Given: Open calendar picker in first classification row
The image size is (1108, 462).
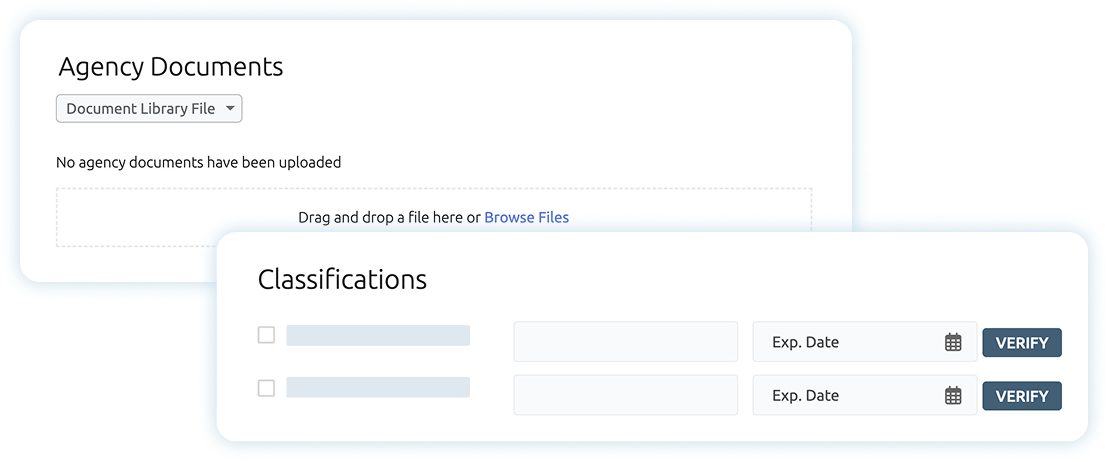Looking at the screenshot, I should [x=953, y=342].
